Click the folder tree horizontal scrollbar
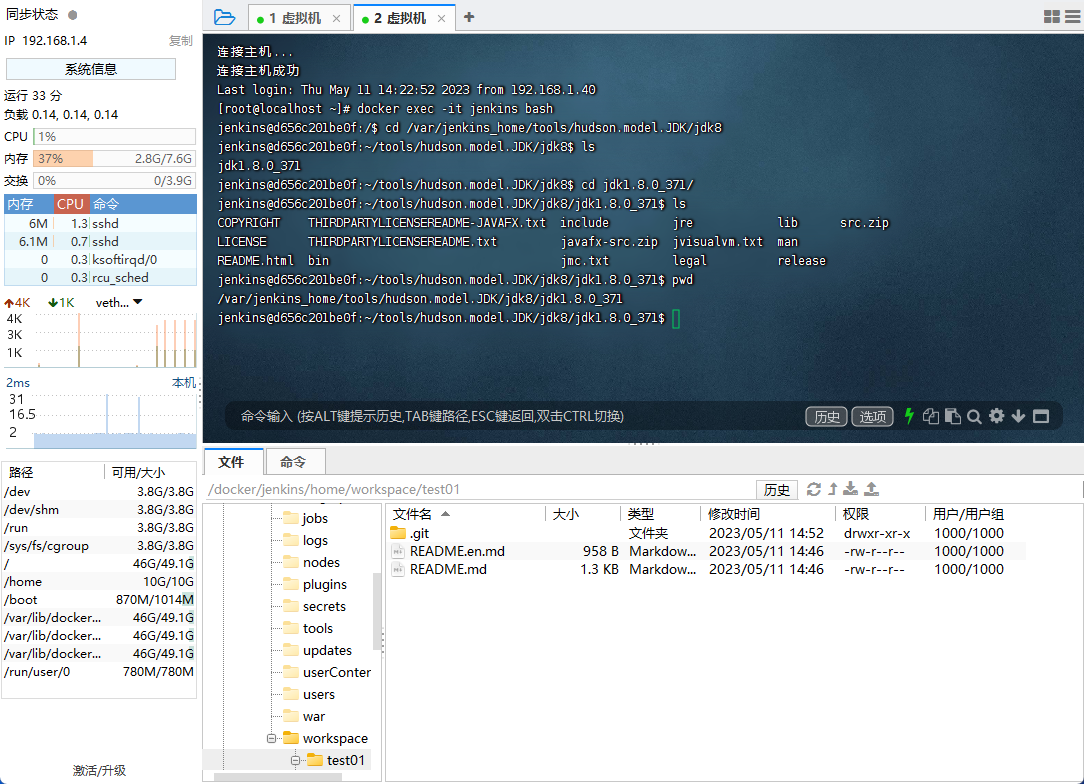Screen dimensions: 1084x784 (278, 777)
